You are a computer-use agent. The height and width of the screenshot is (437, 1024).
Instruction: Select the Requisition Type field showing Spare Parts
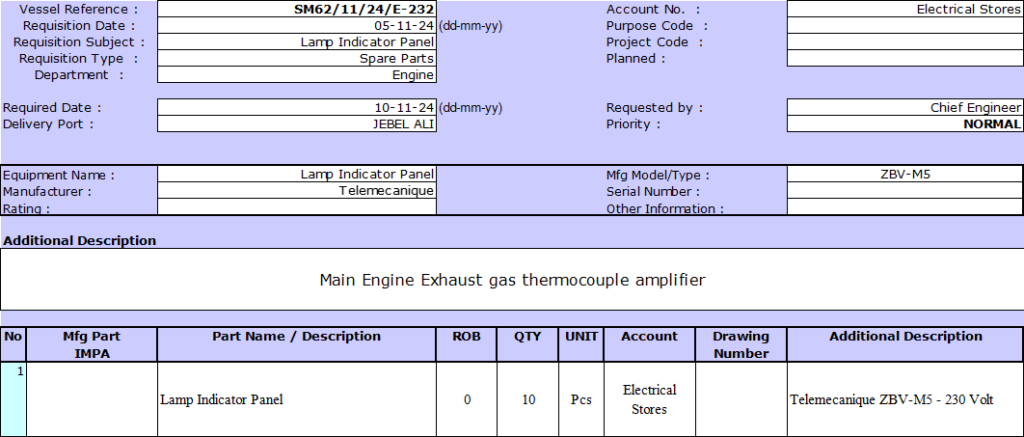pyautogui.click(x=297, y=58)
